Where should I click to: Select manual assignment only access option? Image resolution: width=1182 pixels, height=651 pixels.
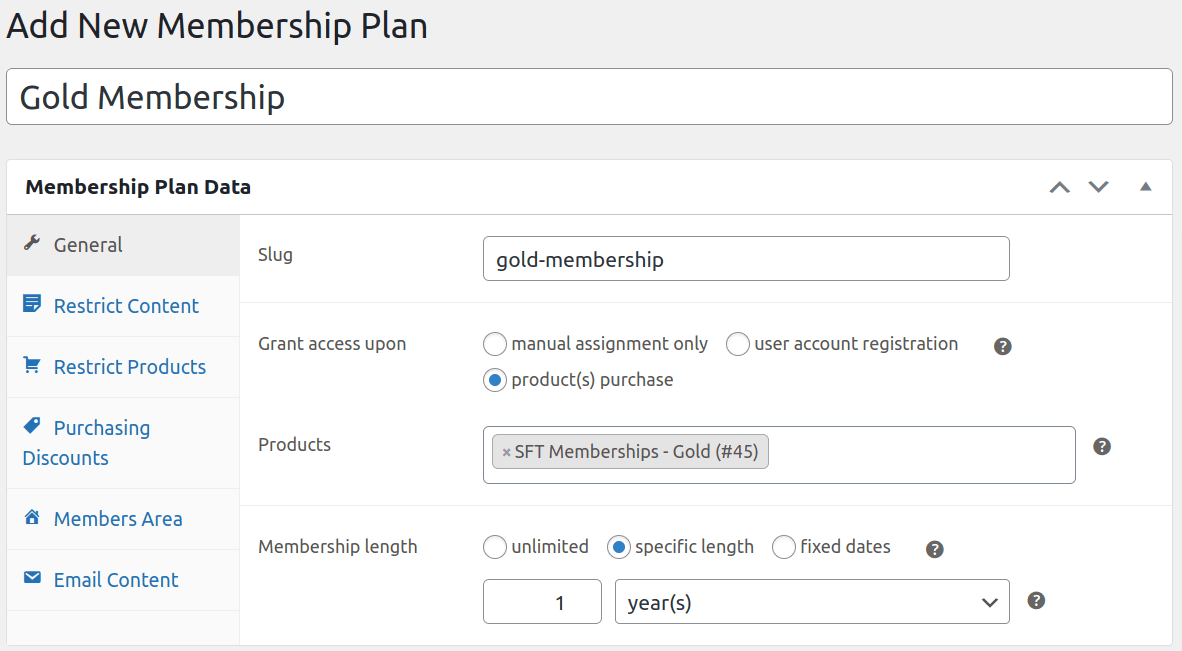tap(495, 344)
